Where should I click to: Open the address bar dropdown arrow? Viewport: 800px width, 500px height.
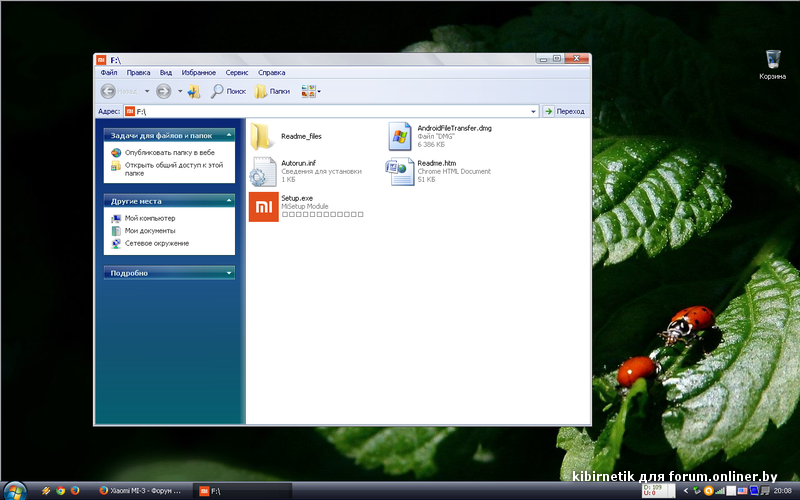pos(533,112)
